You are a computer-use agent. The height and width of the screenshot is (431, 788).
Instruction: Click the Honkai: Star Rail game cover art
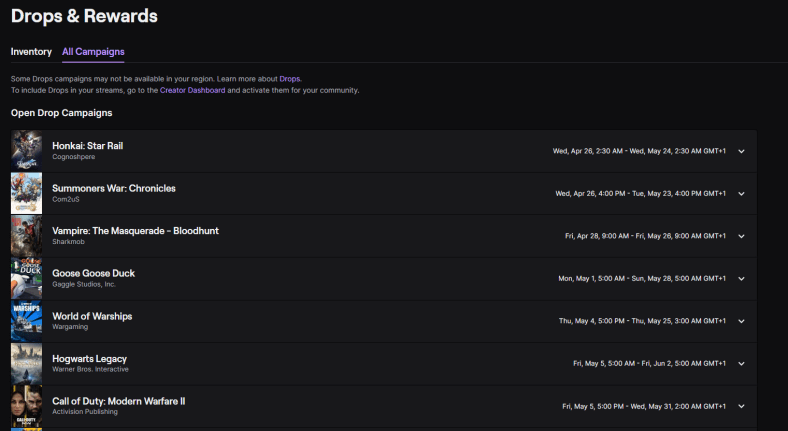point(27,151)
